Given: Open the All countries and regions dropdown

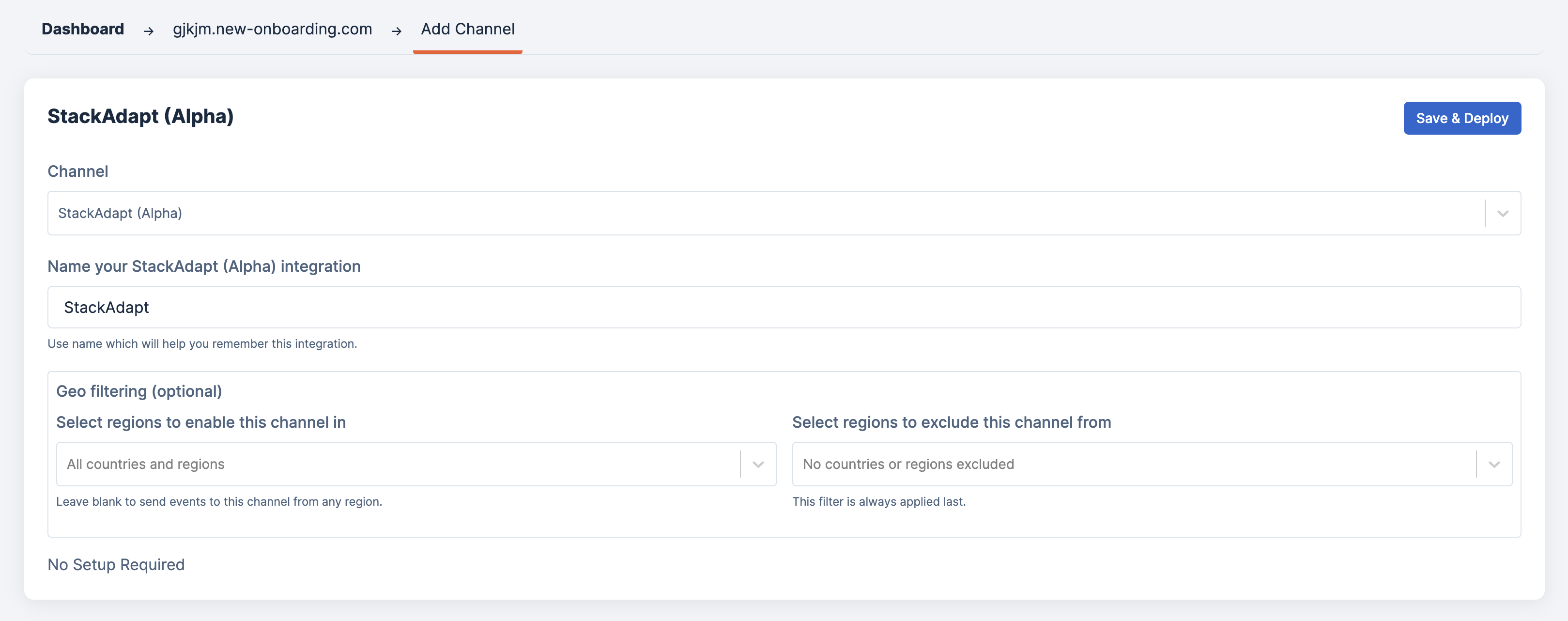Looking at the screenshot, I should tap(397, 464).
